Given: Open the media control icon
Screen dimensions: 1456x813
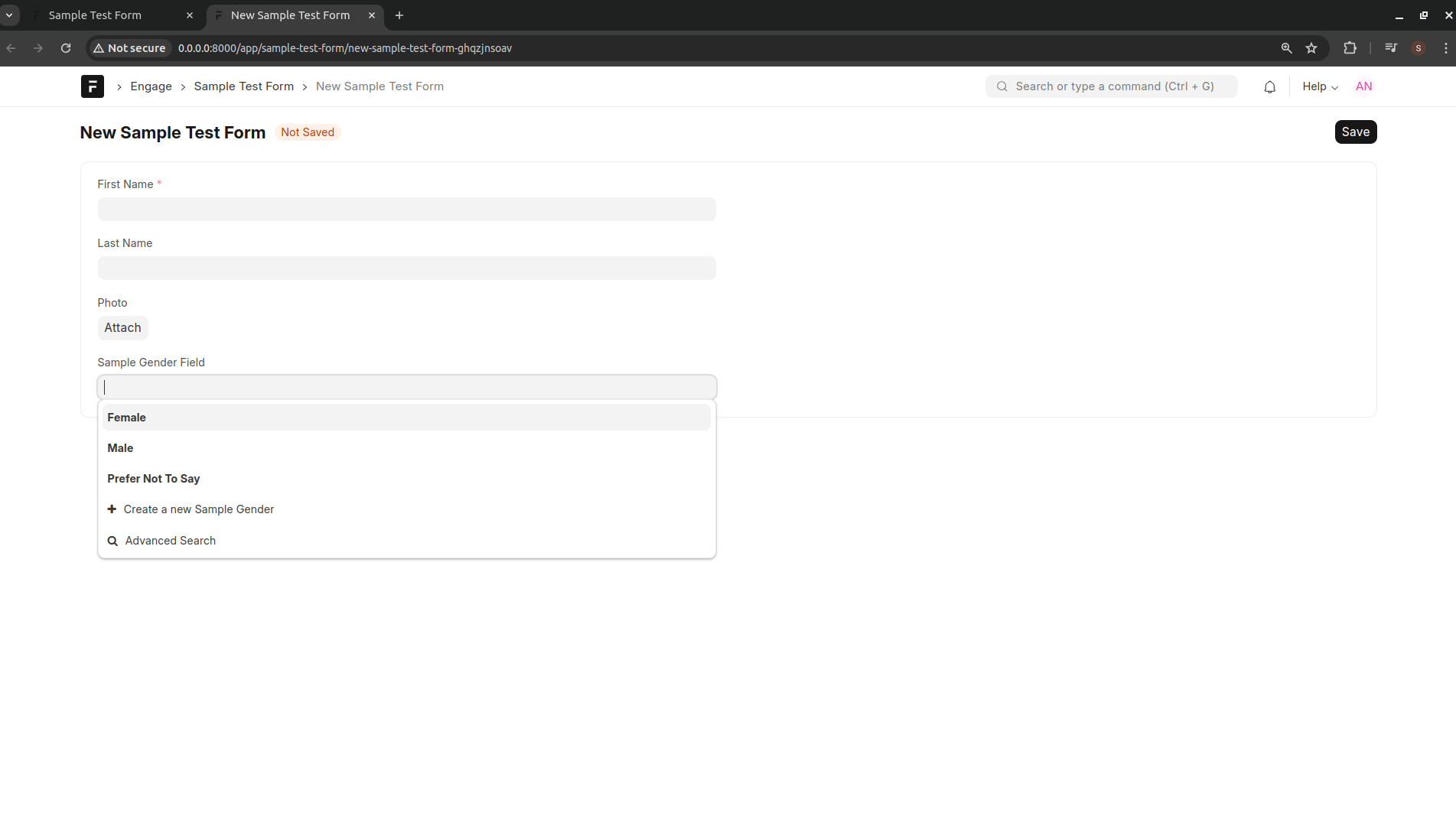Looking at the screenshot, I should (x=1391, y=48).
